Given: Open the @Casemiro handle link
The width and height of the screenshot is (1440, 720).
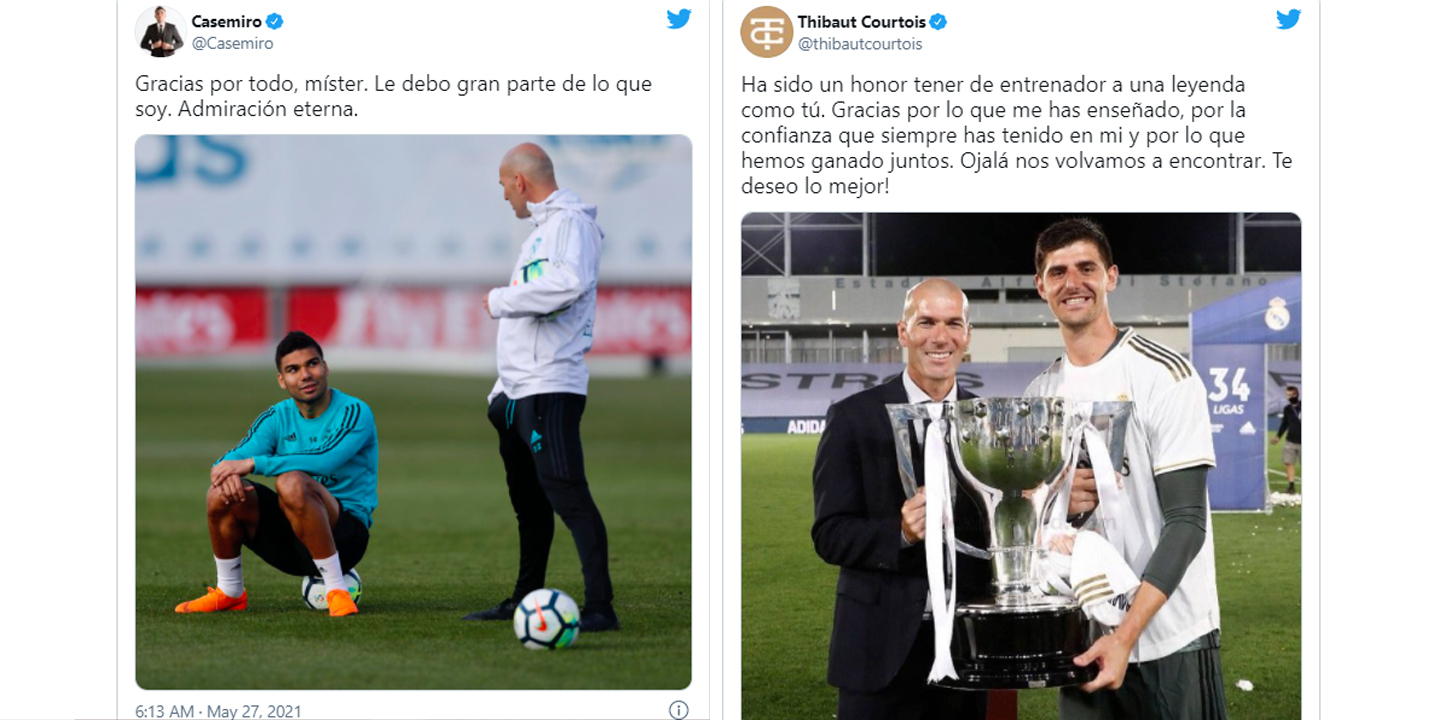Looking at the screenshot, I should [x=233, y=44].
